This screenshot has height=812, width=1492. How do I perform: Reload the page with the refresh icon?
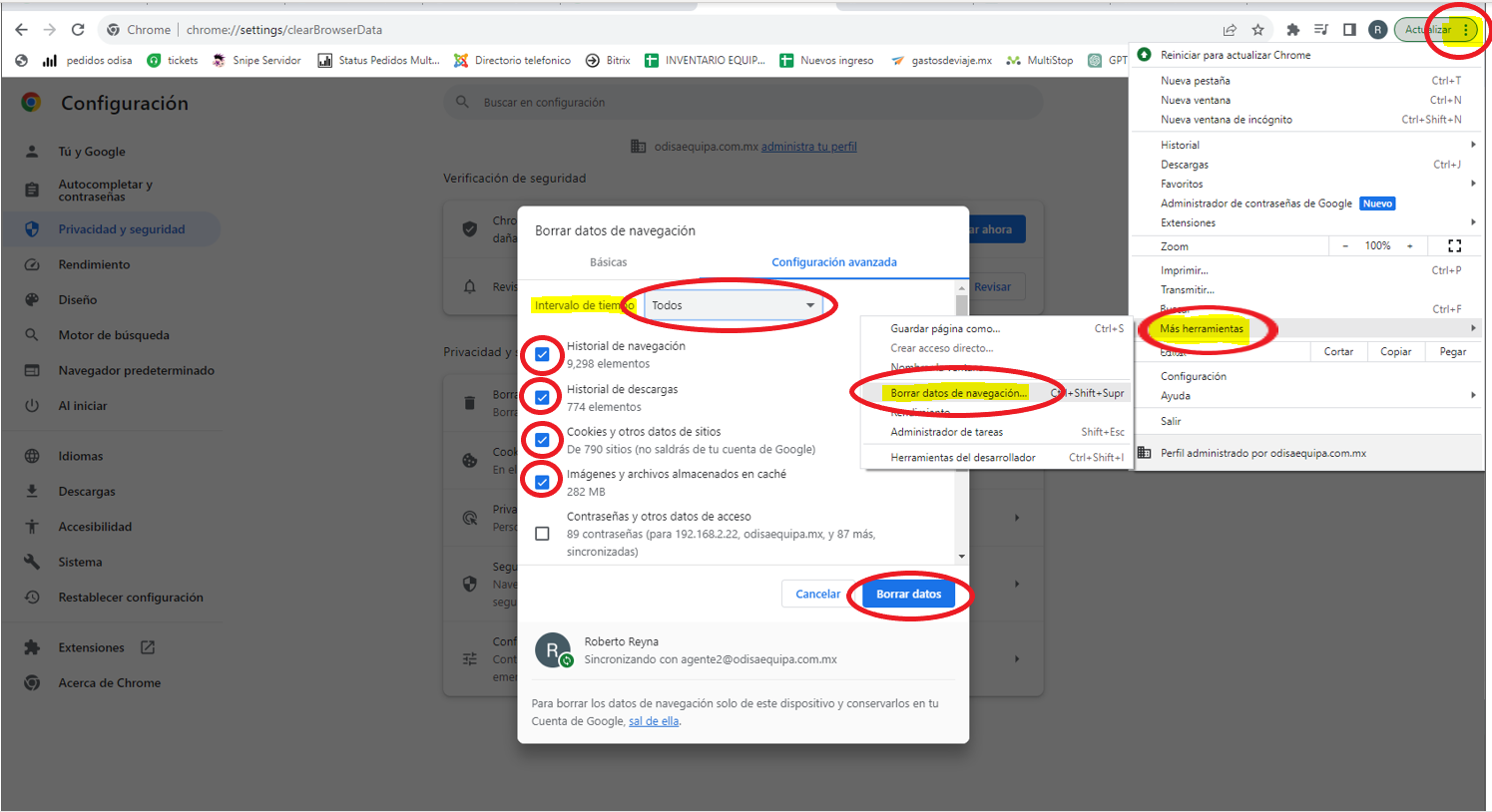pos(78,30)
